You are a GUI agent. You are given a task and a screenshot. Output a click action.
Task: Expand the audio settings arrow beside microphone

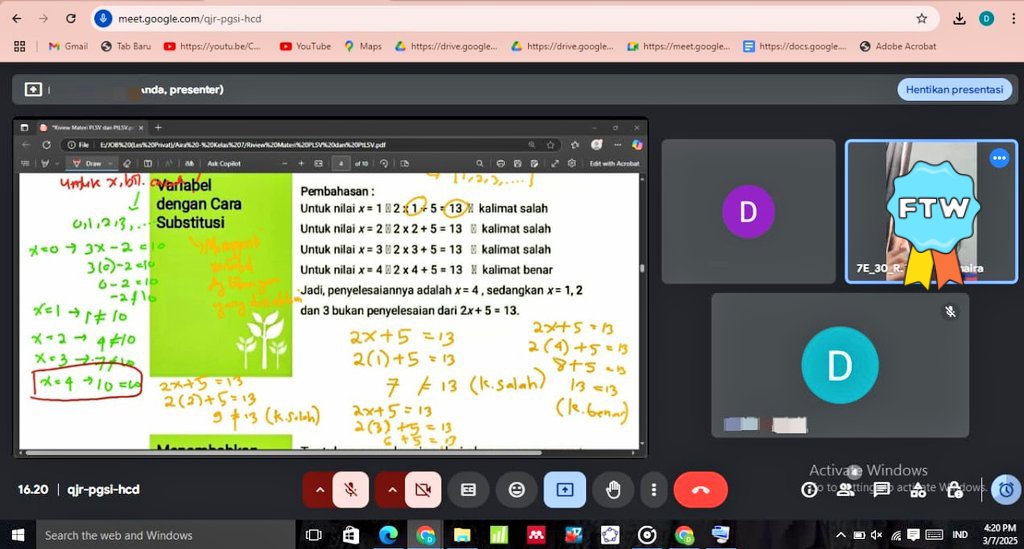pyautogui.click(x=319, y=490)
